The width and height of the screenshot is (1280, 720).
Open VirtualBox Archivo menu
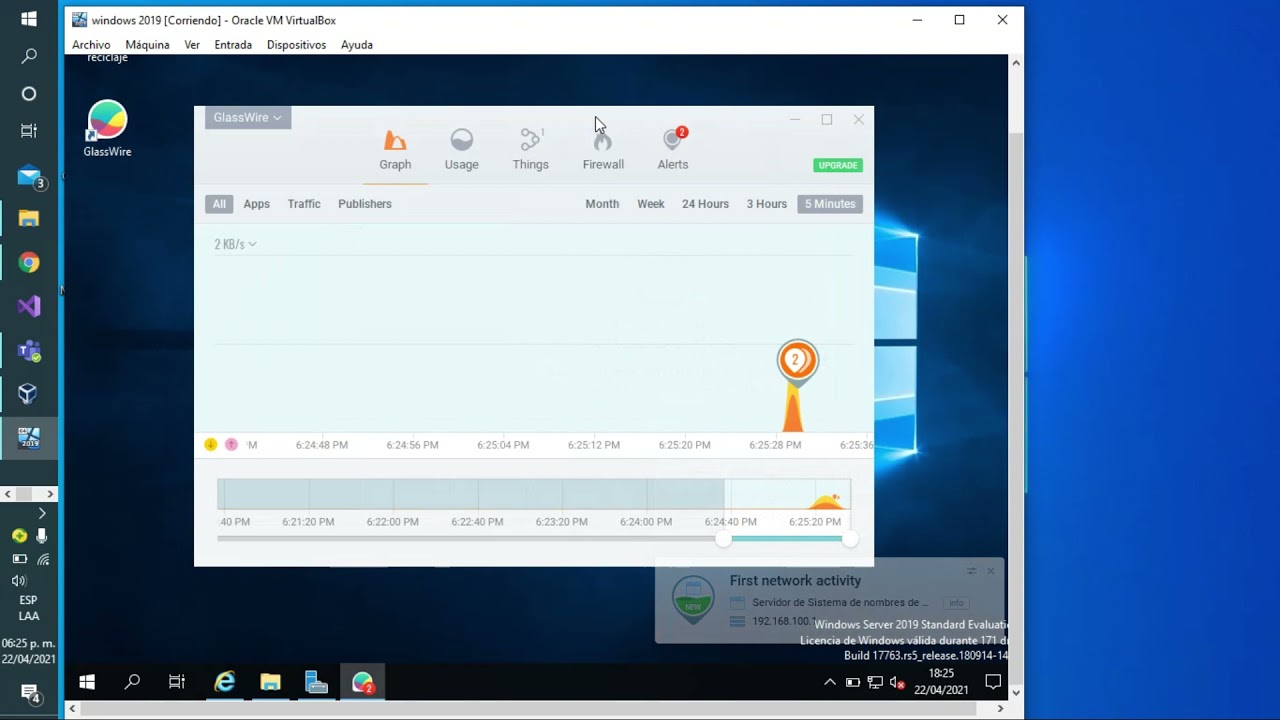coord(91,45)
